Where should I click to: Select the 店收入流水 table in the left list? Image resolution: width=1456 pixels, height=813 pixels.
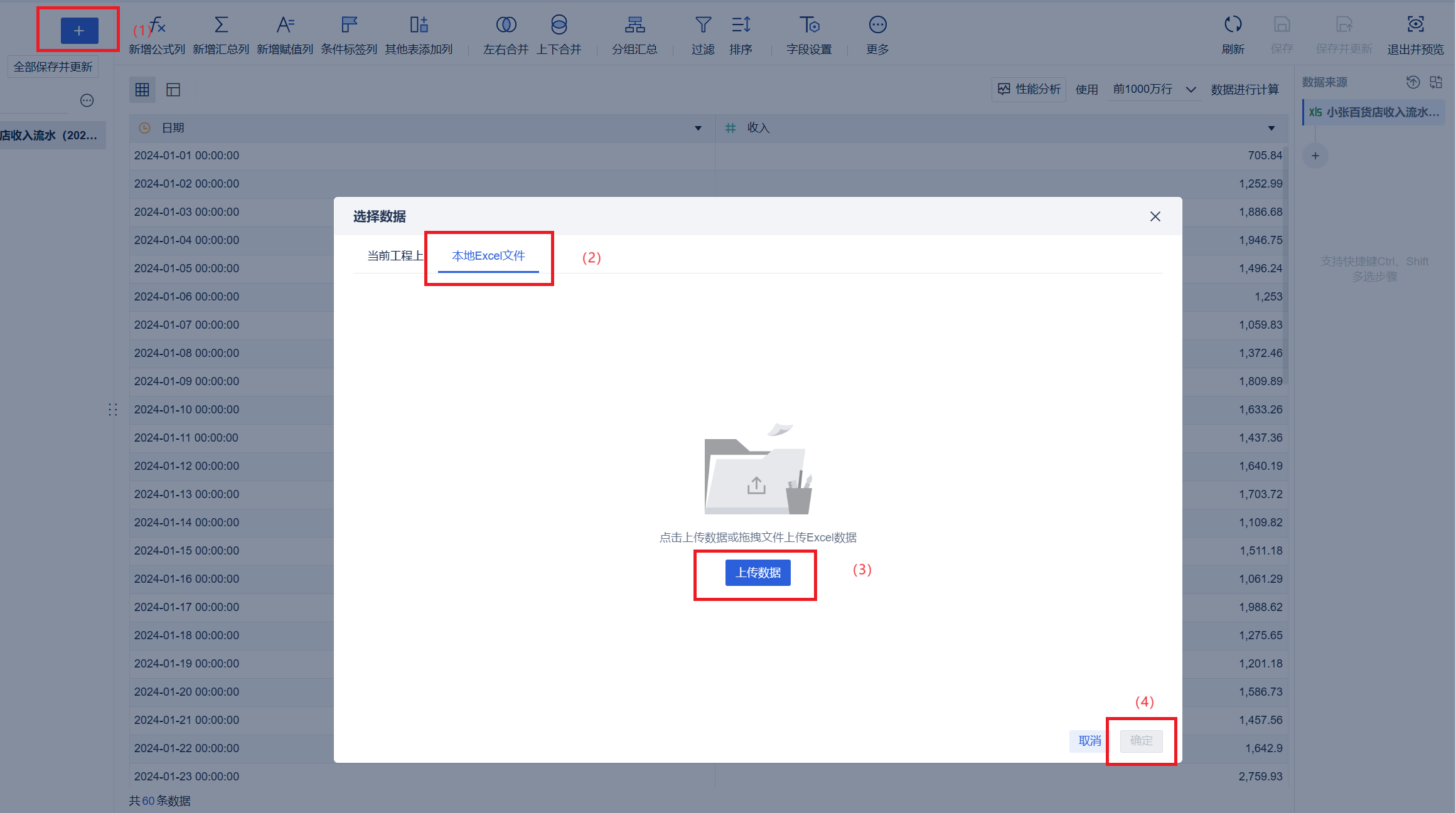(x=53, y=135)
